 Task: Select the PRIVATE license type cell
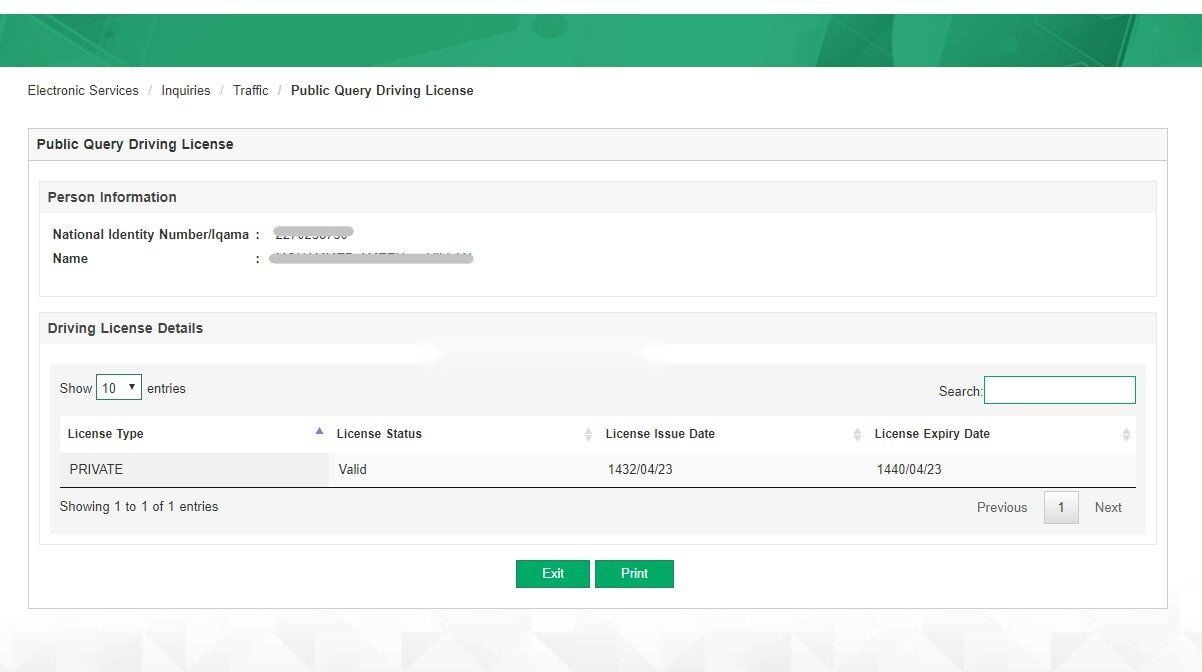[x=194, y=469]
